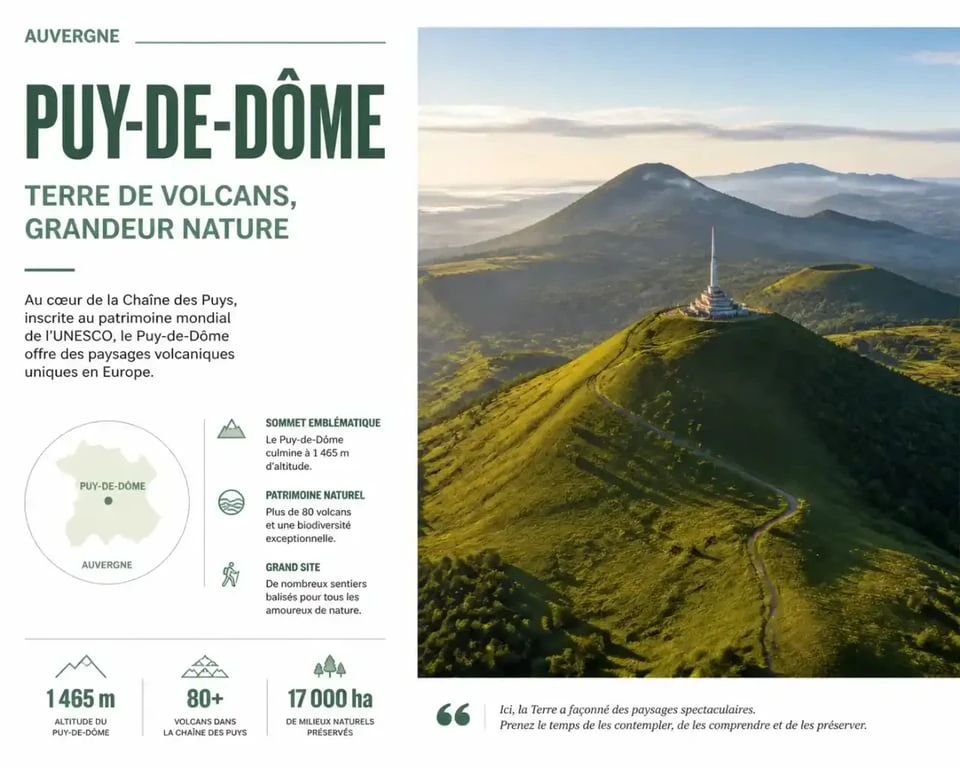Click the Puy-de-Dôme dot on the map

[x=108, y=500]
